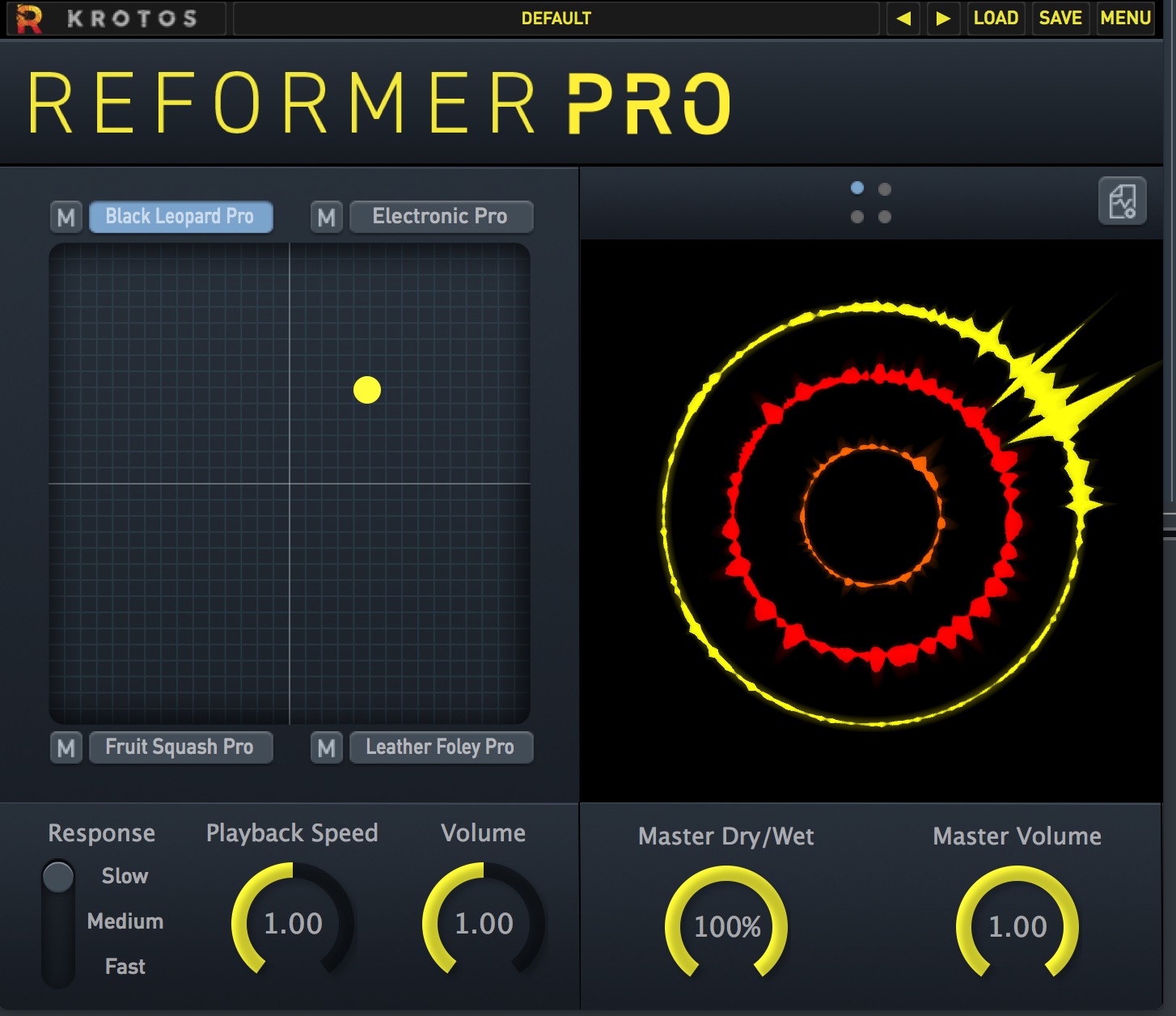Select the Black Leopard Pro library slot
Image resolution: width=1176 pixels, height=1016 pixels.
tap(180, 217)
